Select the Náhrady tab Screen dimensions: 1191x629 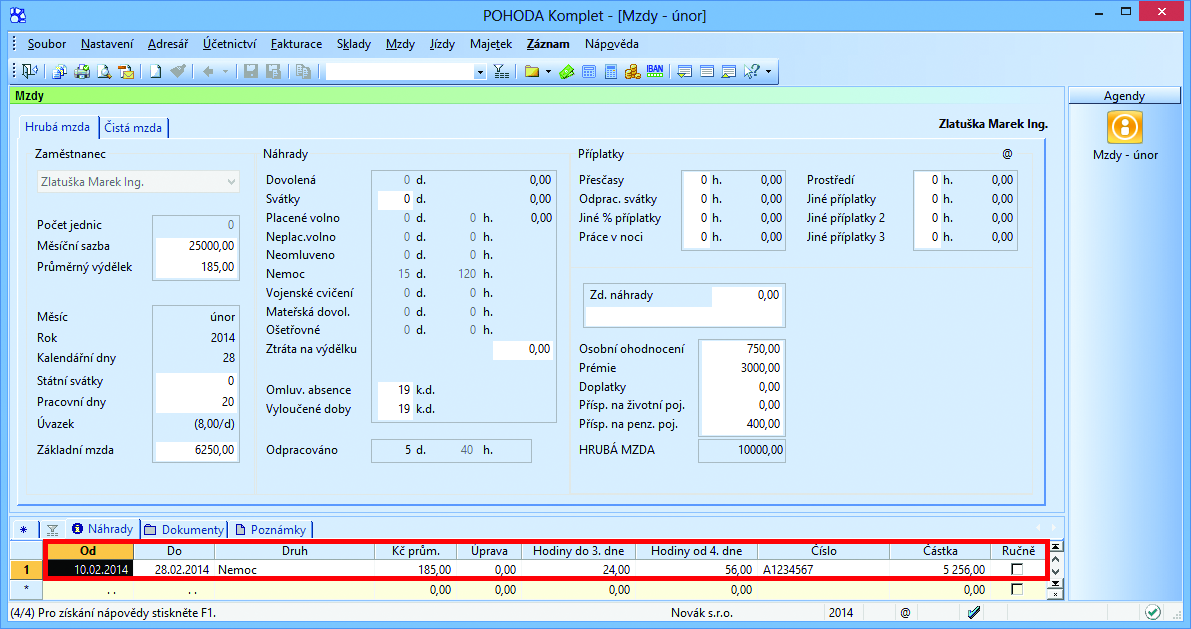(x=103, y=529)
